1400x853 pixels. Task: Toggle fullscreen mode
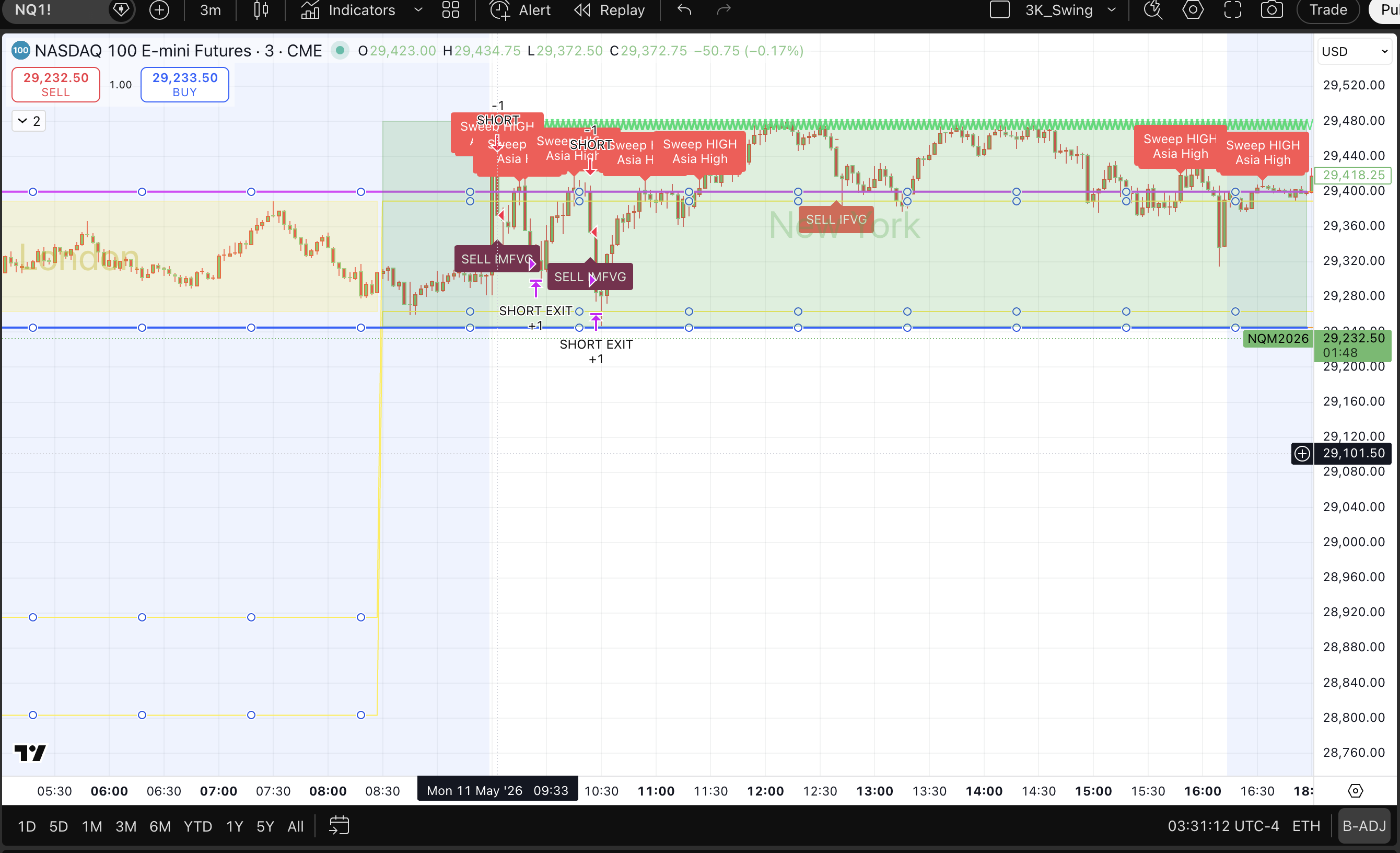point(1232,9)
